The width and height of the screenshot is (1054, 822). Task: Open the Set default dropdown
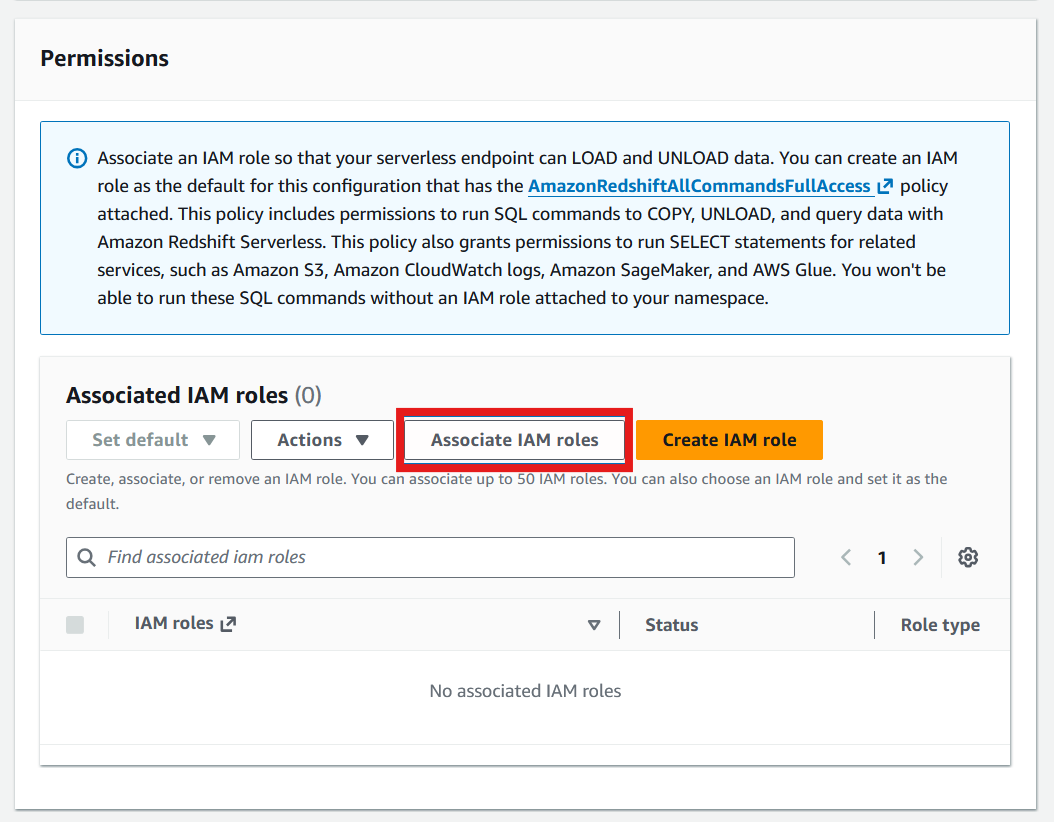[153, 440]
